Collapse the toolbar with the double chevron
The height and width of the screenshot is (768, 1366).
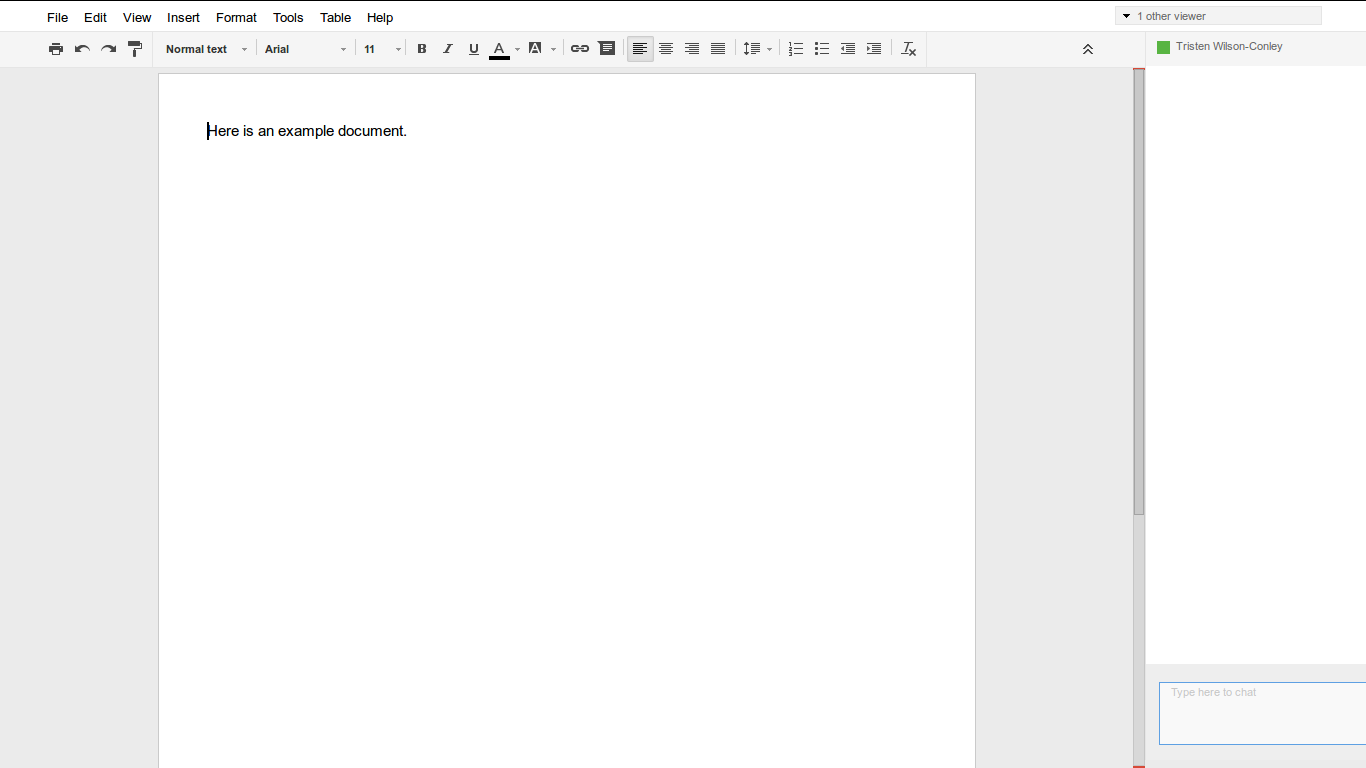(x=1088, y=48)
